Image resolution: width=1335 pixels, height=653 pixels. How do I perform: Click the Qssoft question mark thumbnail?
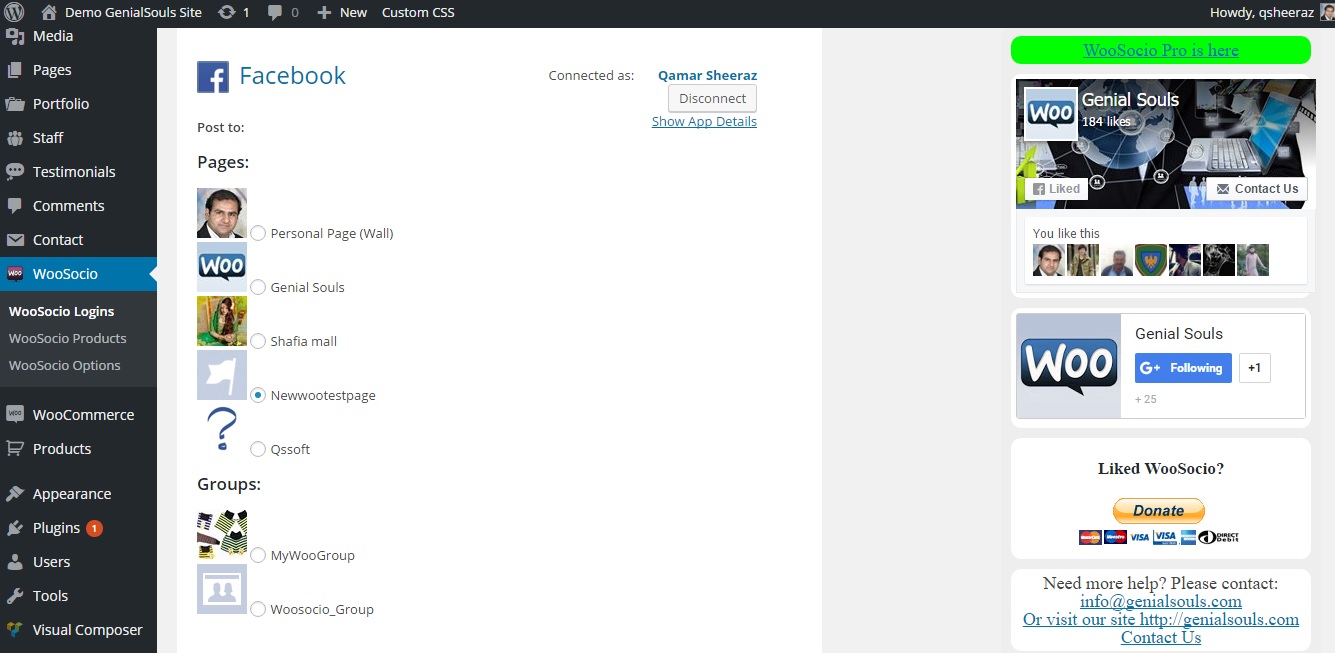(x=222, y=429)
